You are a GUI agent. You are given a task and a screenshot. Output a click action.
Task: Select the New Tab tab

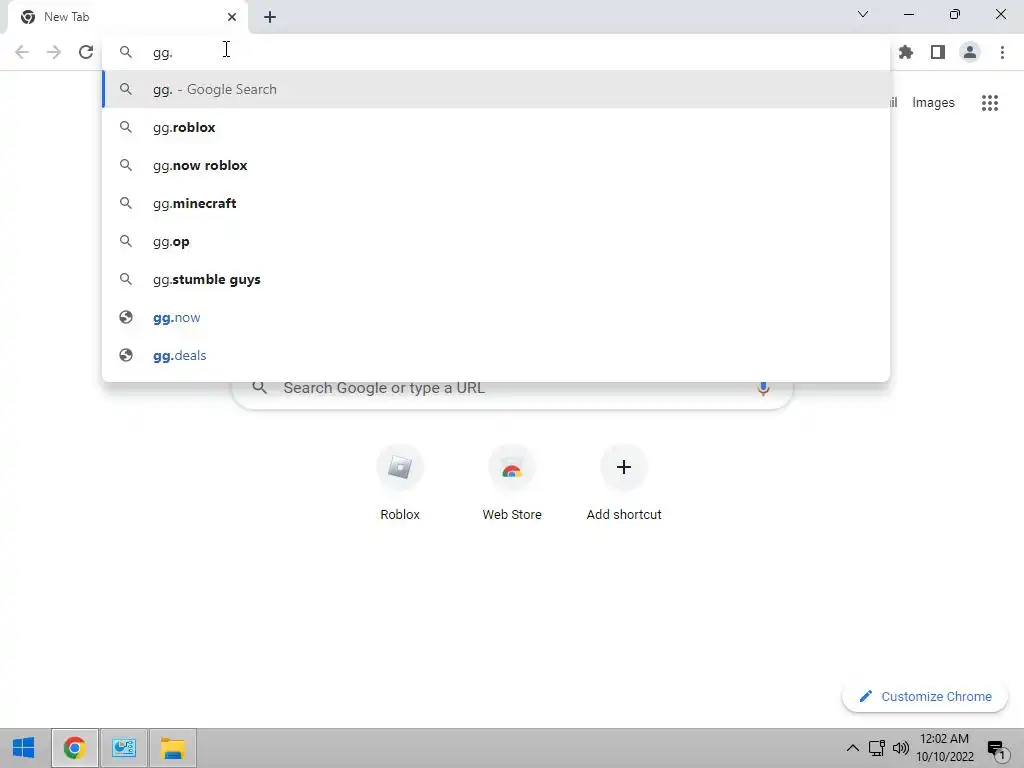point(128,17)
